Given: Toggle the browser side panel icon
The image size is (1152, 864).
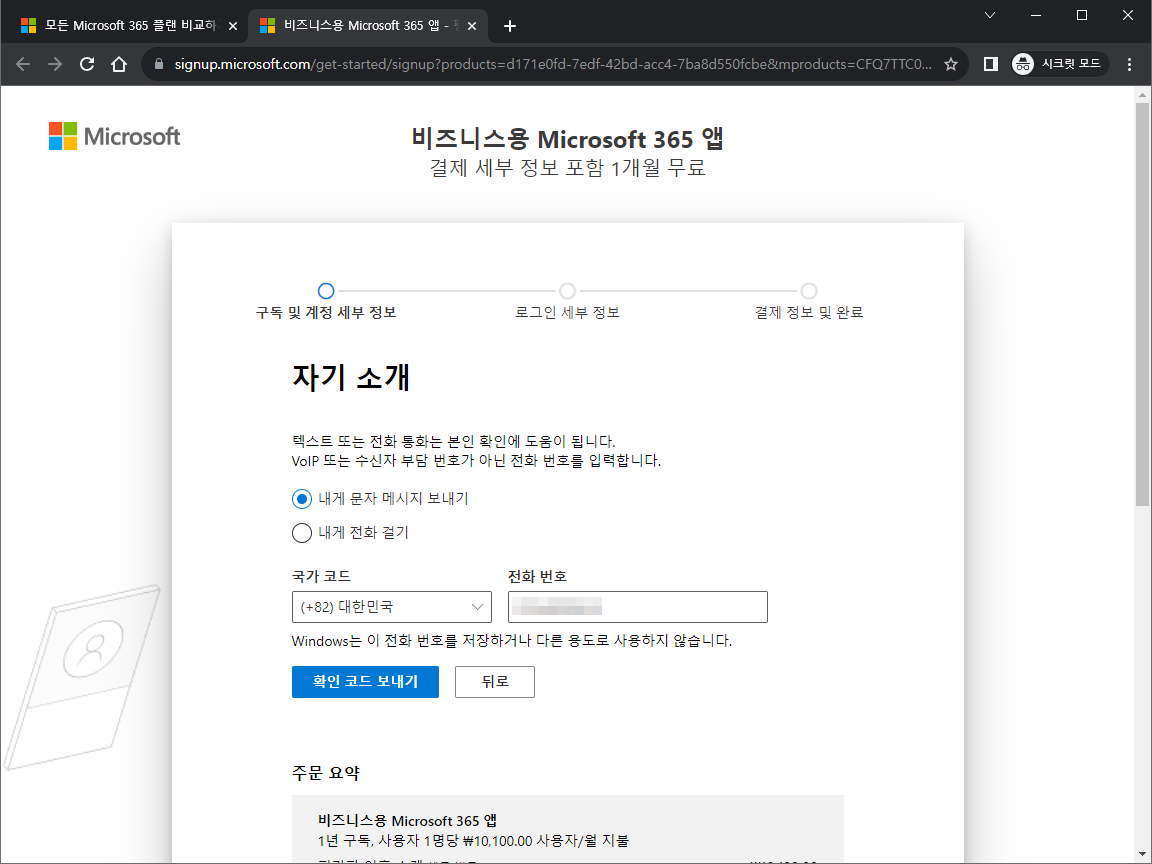Looking at the screenshot, I should [x=990, y=65].
